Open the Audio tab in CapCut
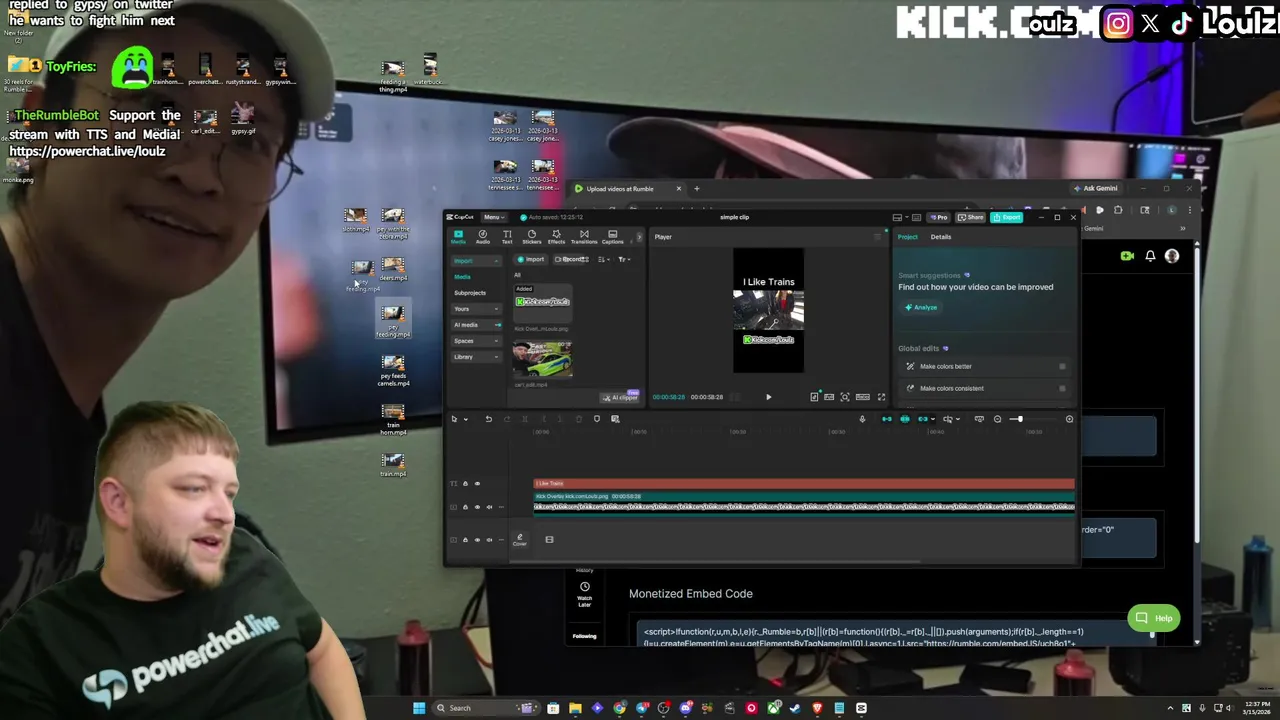Screen dimensions: 1280x720 click(483, 236)
